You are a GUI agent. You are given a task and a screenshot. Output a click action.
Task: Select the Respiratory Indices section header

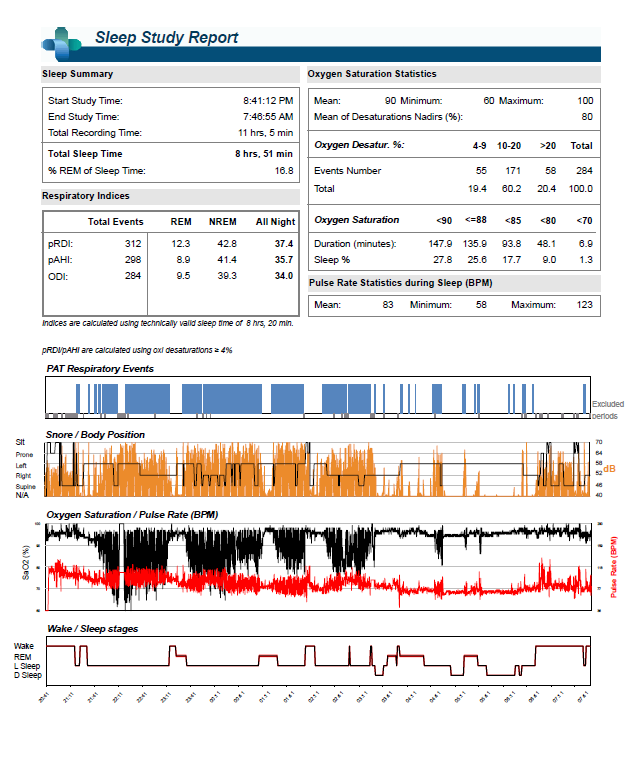coord(86,196)
